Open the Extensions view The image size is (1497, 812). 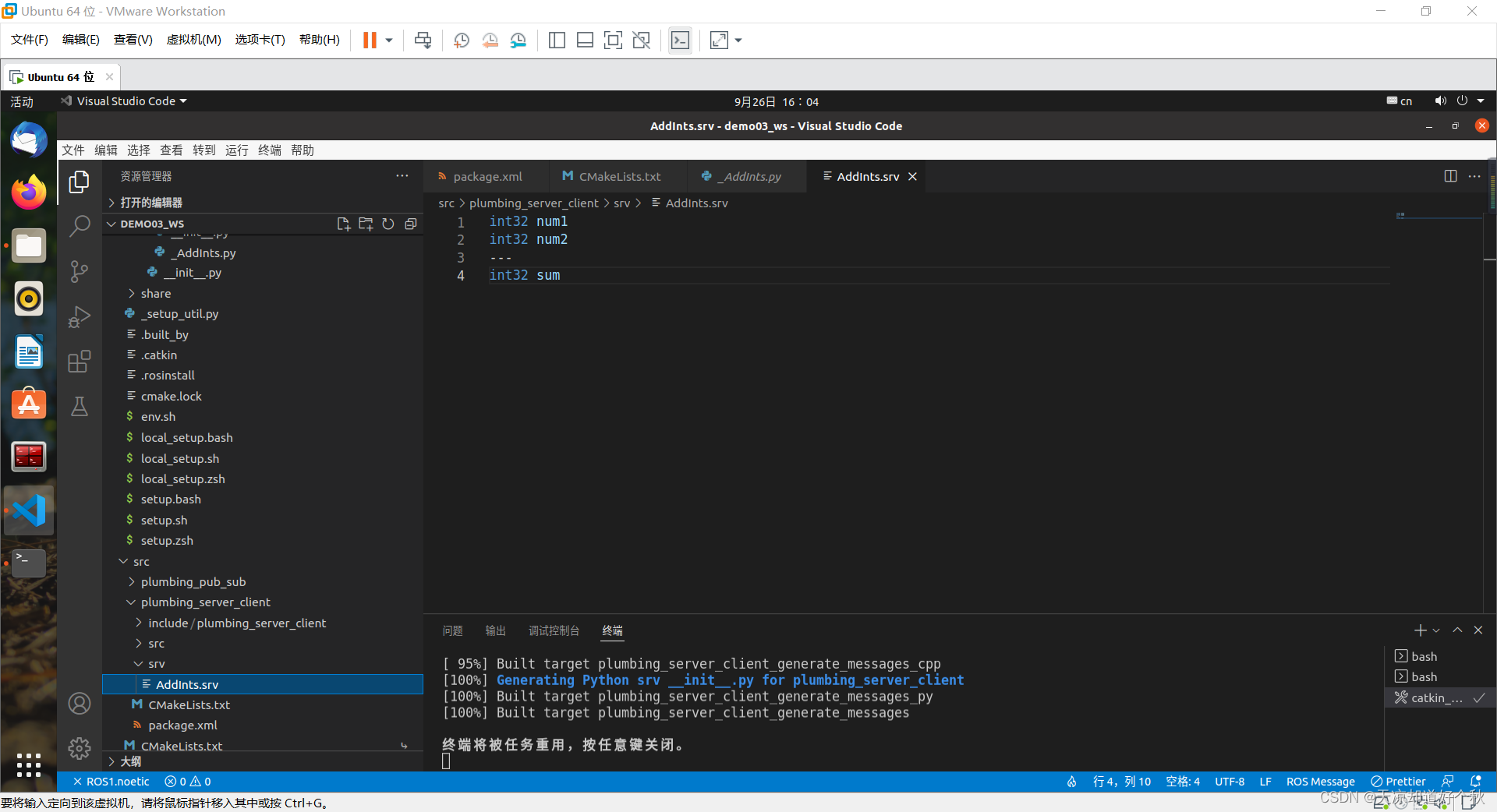pos(79,362)
